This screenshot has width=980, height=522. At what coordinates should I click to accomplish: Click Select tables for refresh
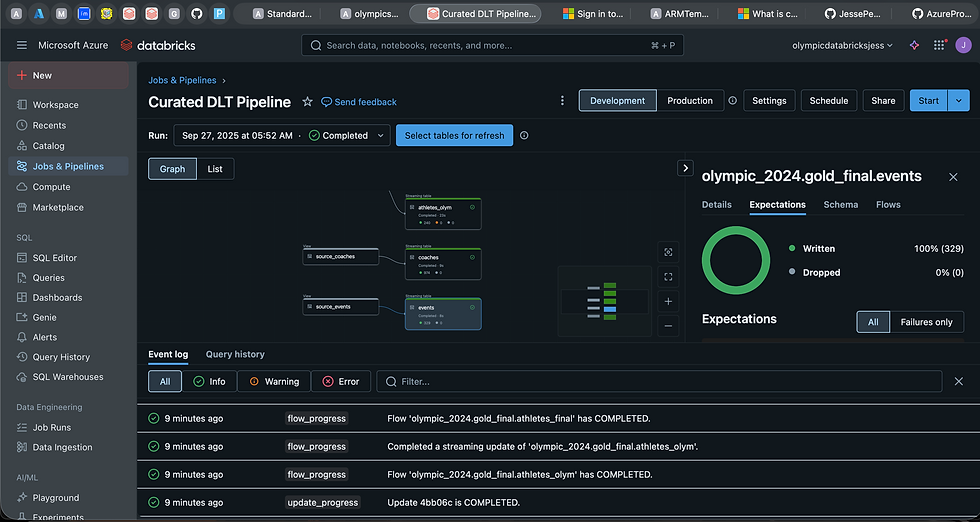(454, 136)
